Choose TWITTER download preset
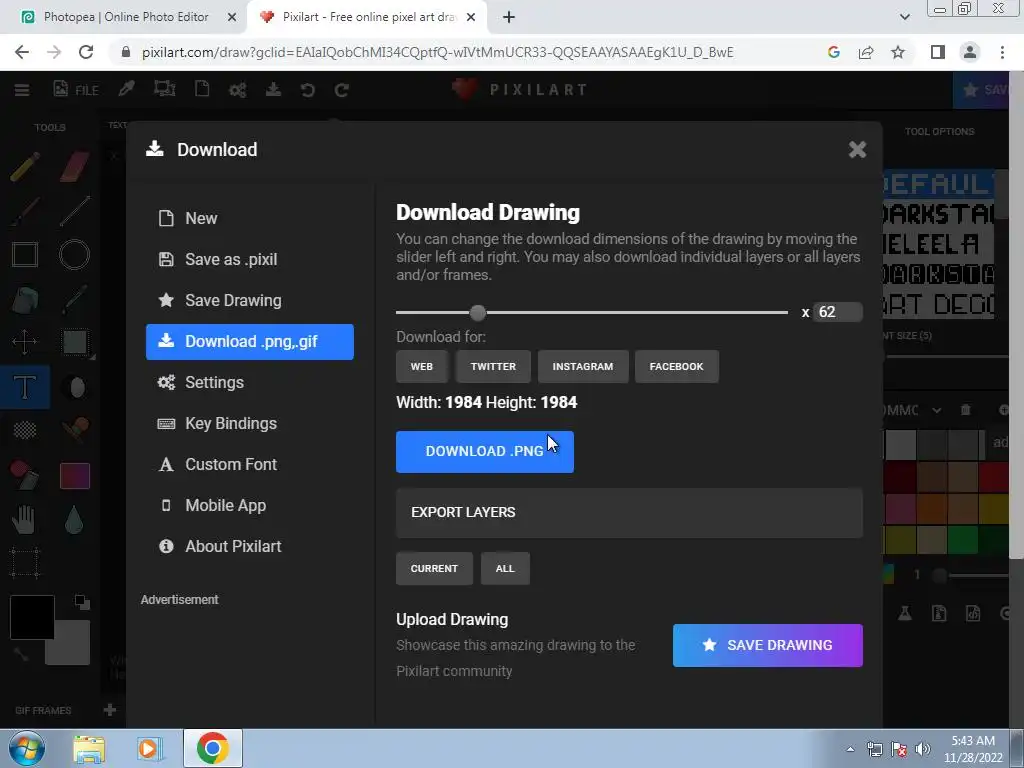The image size is (1024, 768). [x=493, y=366]
